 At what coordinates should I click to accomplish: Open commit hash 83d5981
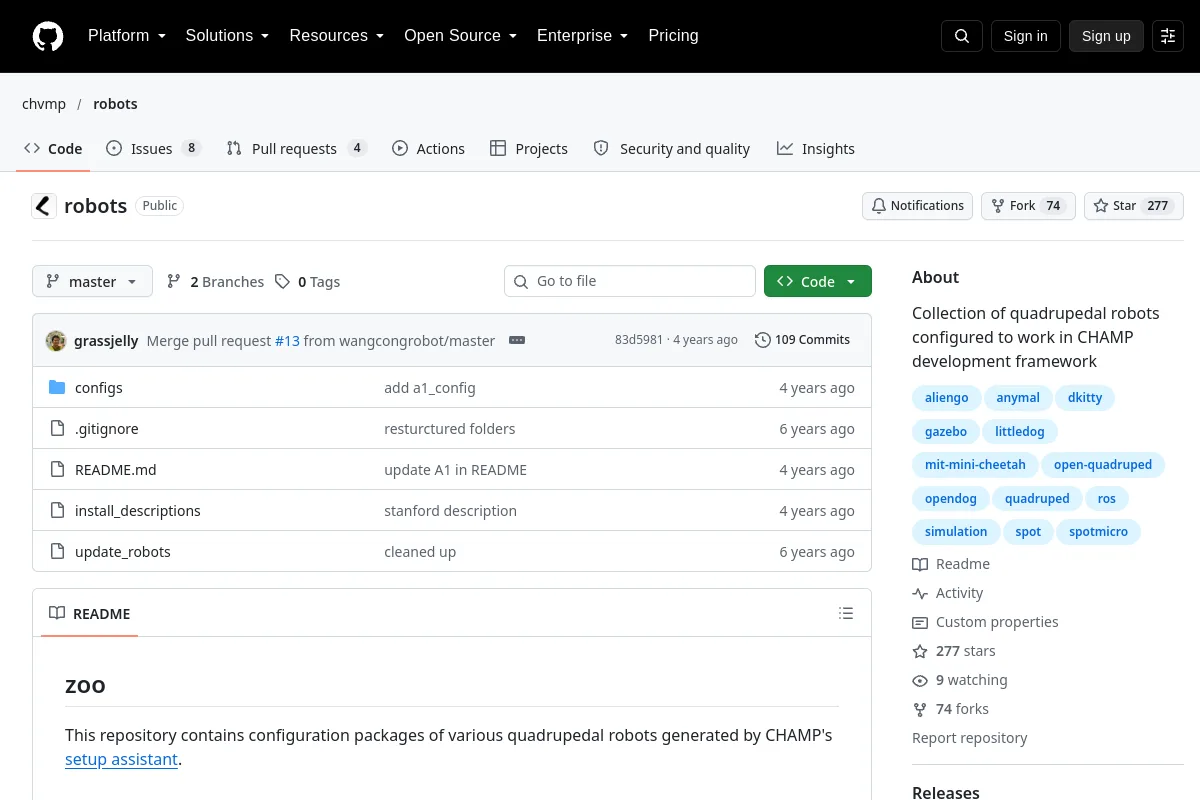639,340
